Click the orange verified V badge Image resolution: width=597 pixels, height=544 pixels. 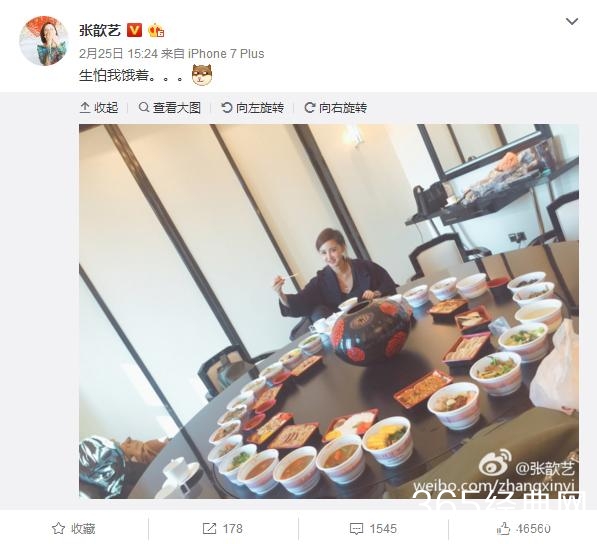[x=134, y=30]
